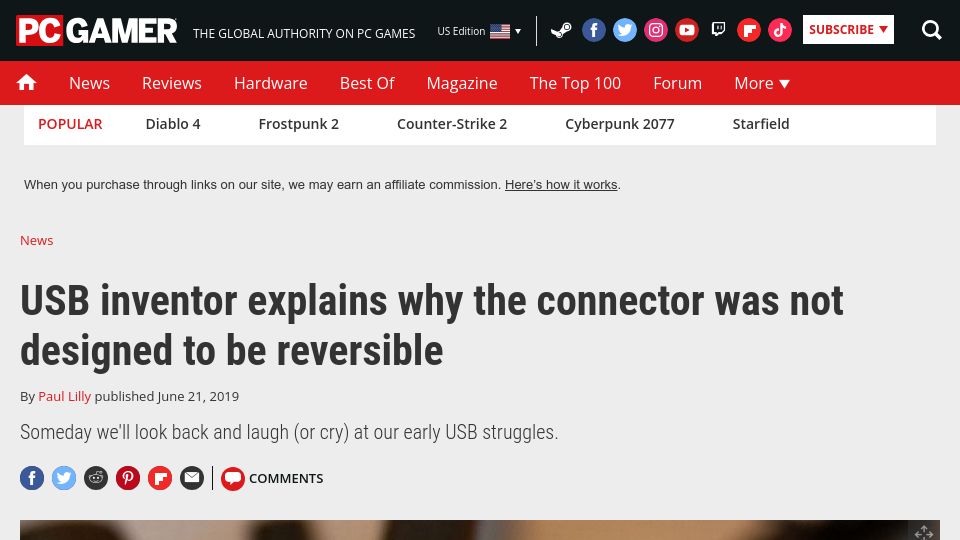Click the COMMENTS text link
960x540 pixels.
(286, 479)
